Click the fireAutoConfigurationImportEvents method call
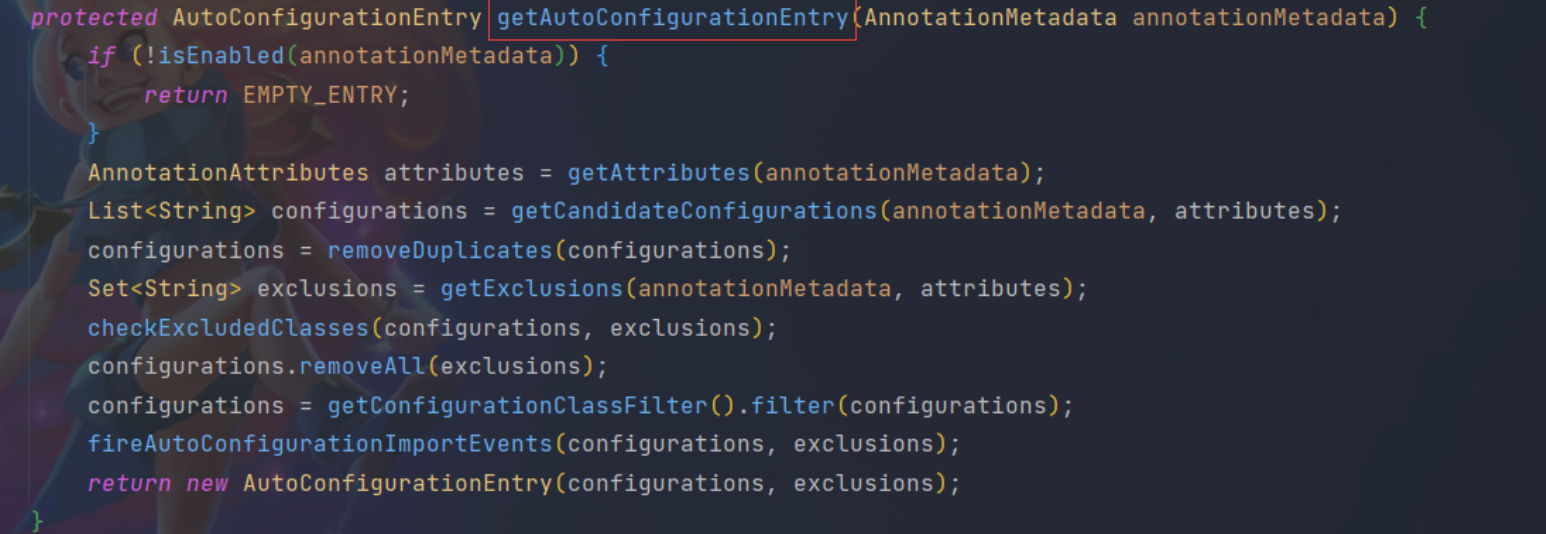The image size is (1546, 534). 320,444
